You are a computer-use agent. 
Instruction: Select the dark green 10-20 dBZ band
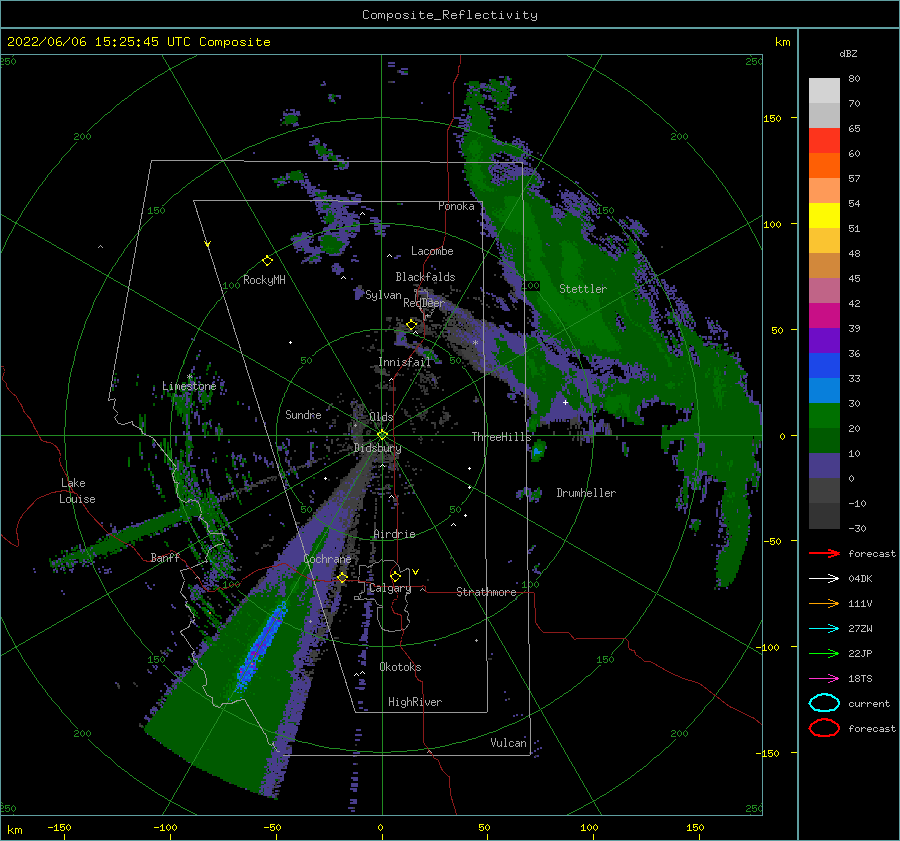(x=824, y=441)
